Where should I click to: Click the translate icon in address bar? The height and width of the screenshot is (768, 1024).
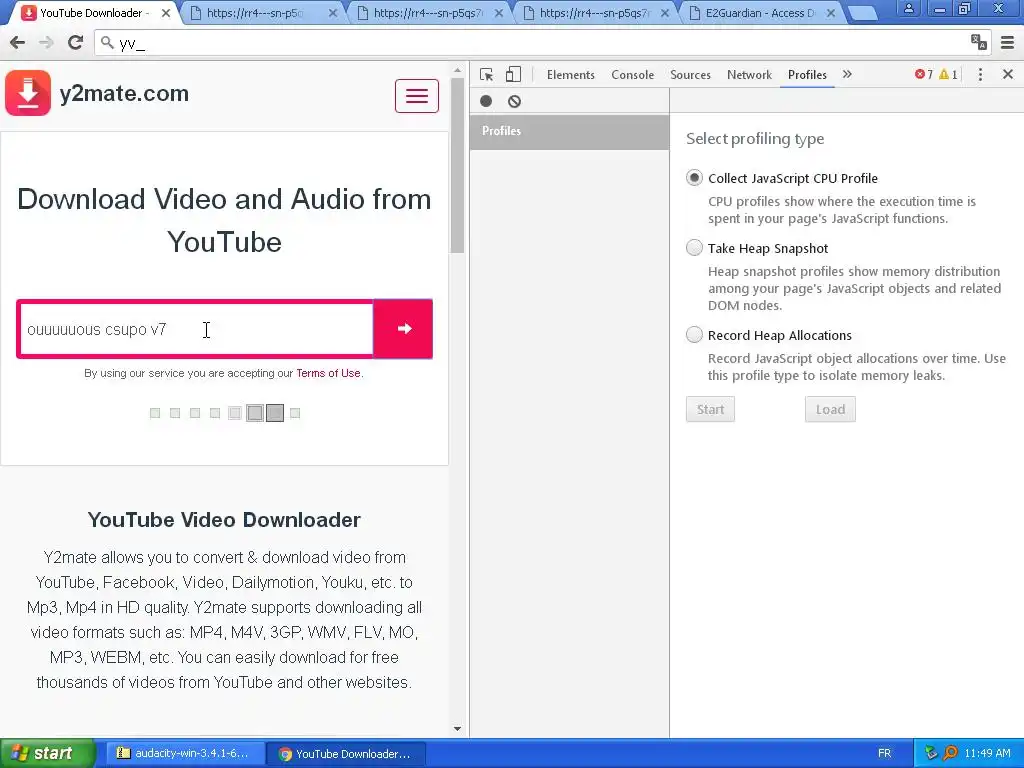978,42
